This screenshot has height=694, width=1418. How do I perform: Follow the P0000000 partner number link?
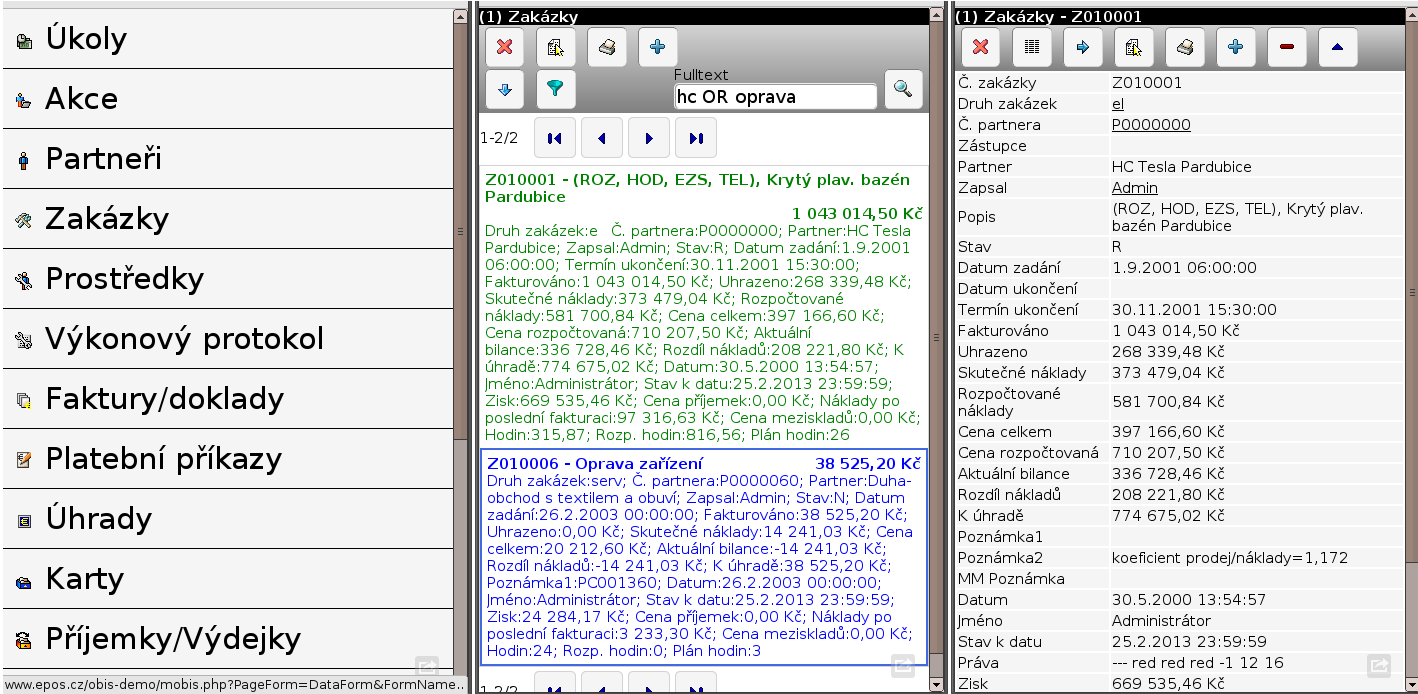tap(1151, 125)
